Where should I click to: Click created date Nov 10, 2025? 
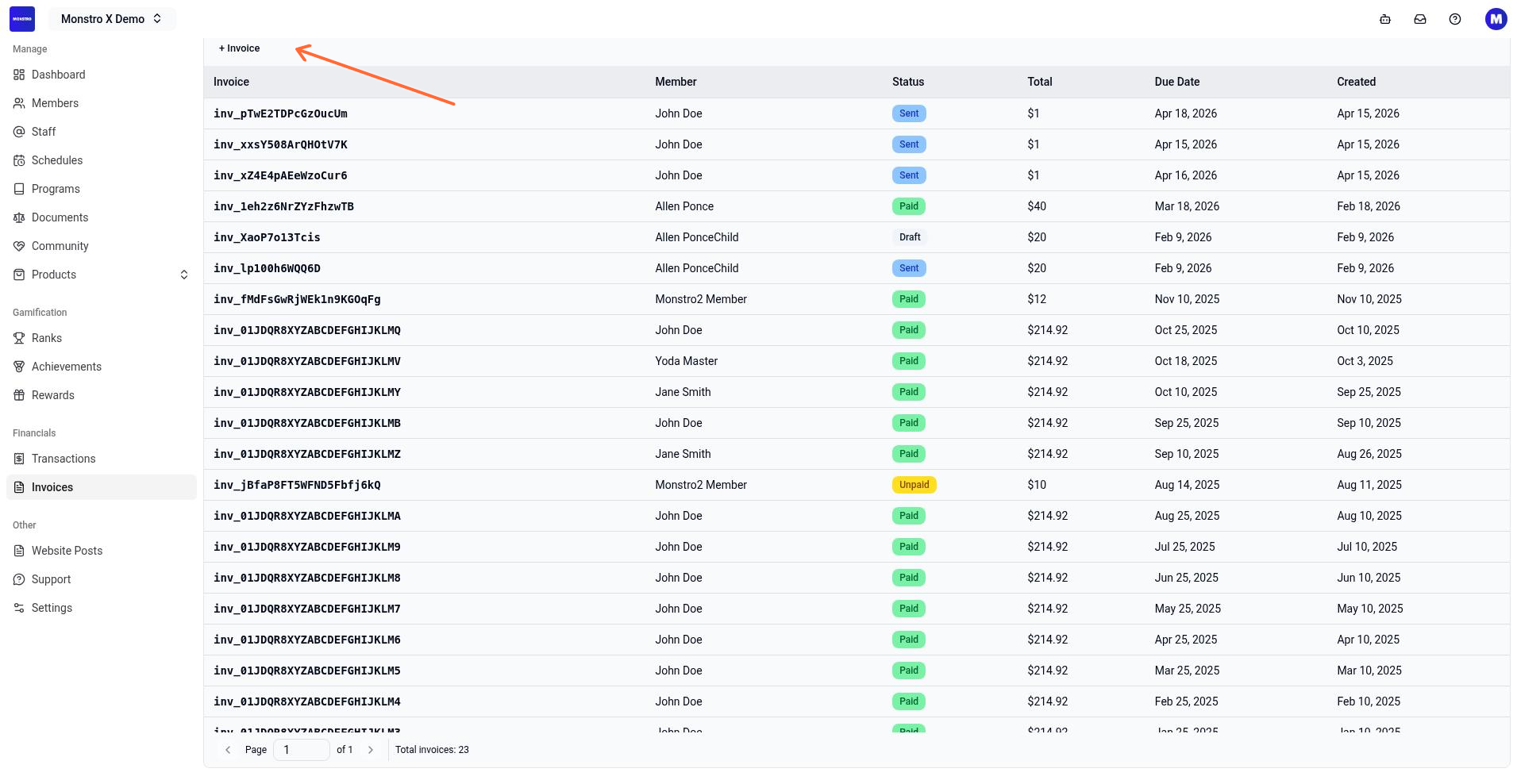pyautogui.click(x=1369, y=299)
